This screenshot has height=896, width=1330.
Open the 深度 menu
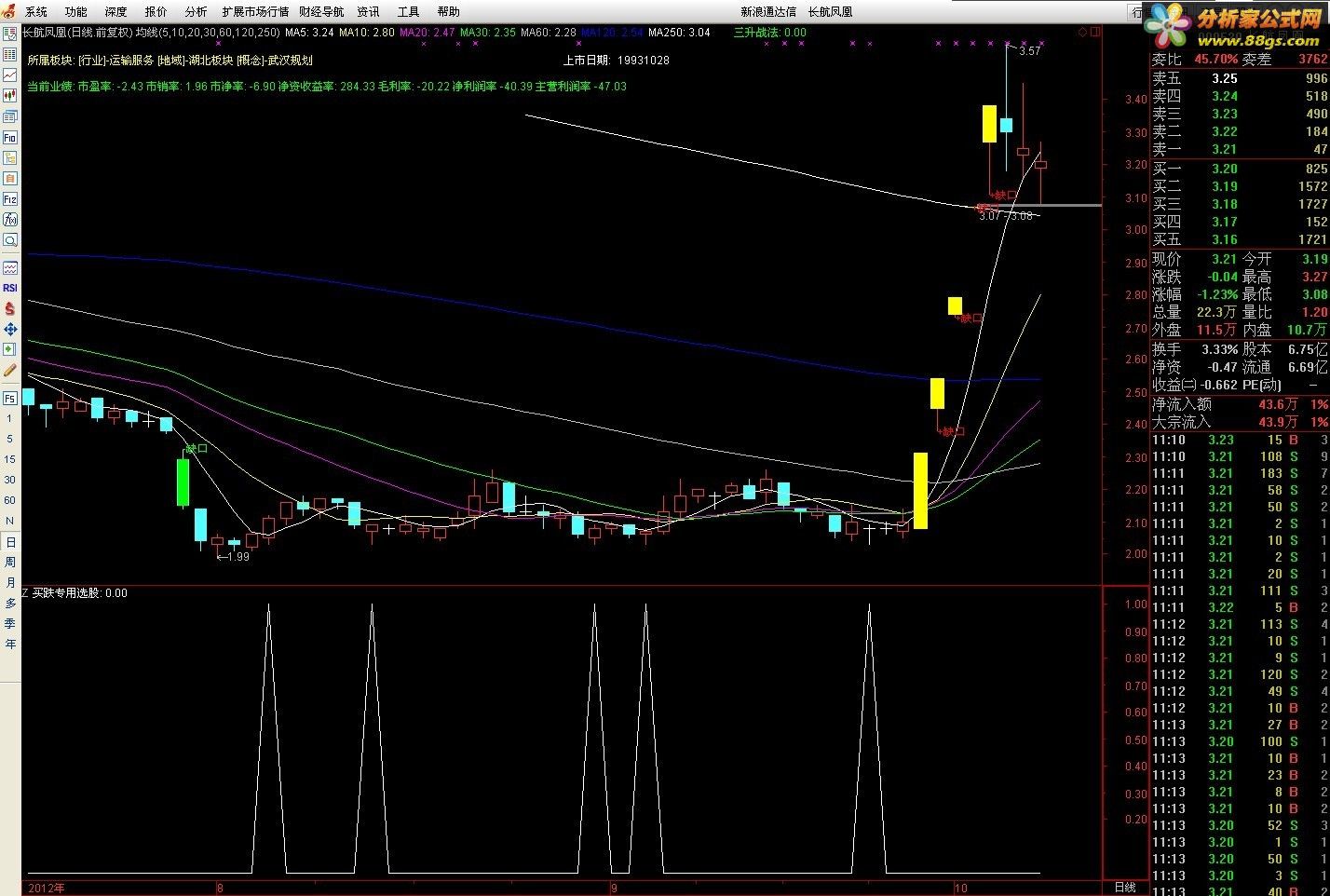(116, 12)
